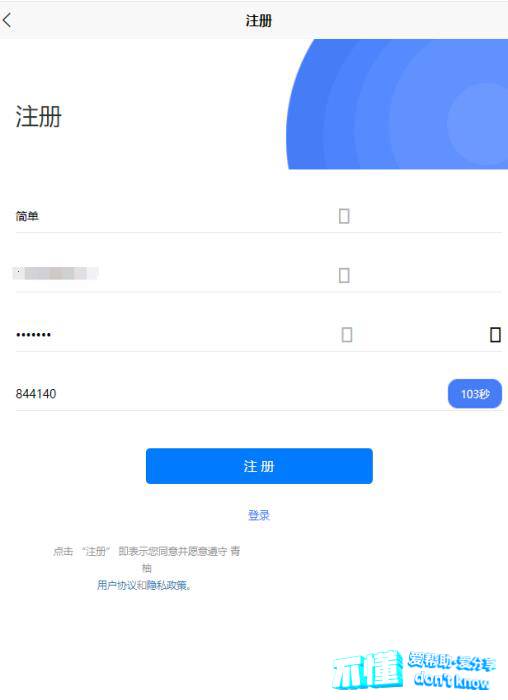Open the 隐私政策 privacy policy link

tap(168, 585)
